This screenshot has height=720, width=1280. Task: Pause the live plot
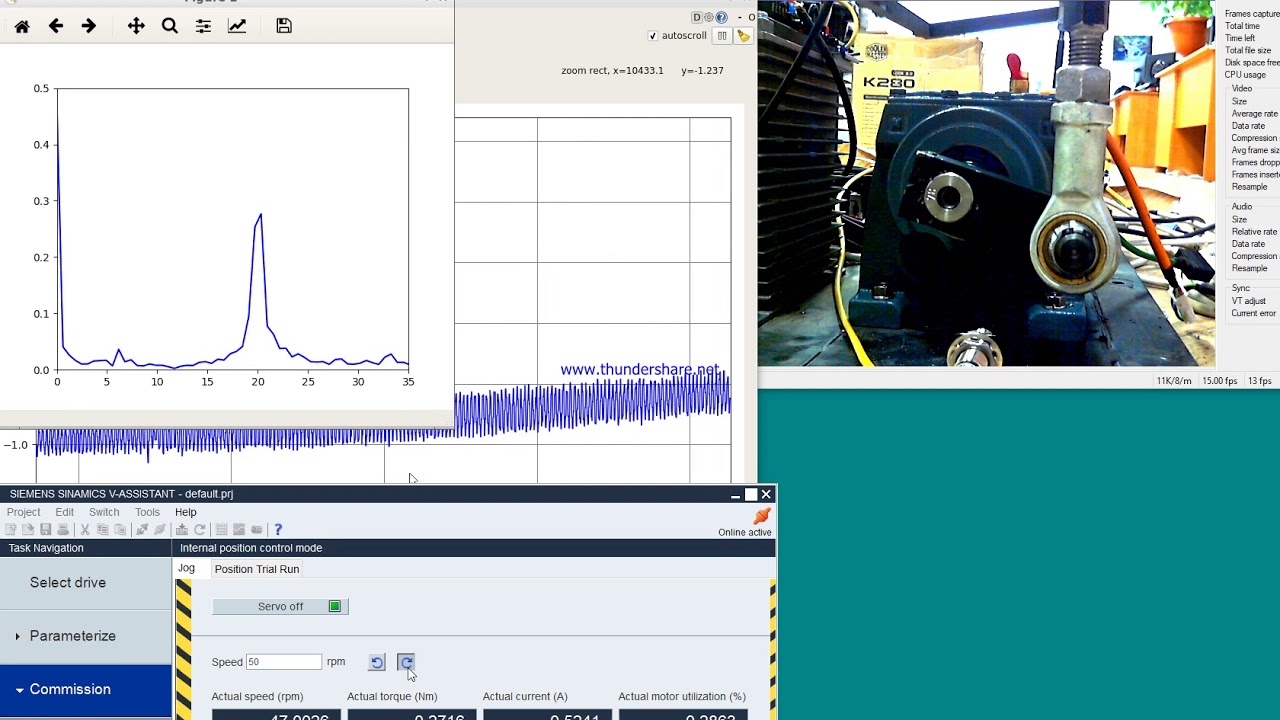pyautogui.click(x=722, y=36)
